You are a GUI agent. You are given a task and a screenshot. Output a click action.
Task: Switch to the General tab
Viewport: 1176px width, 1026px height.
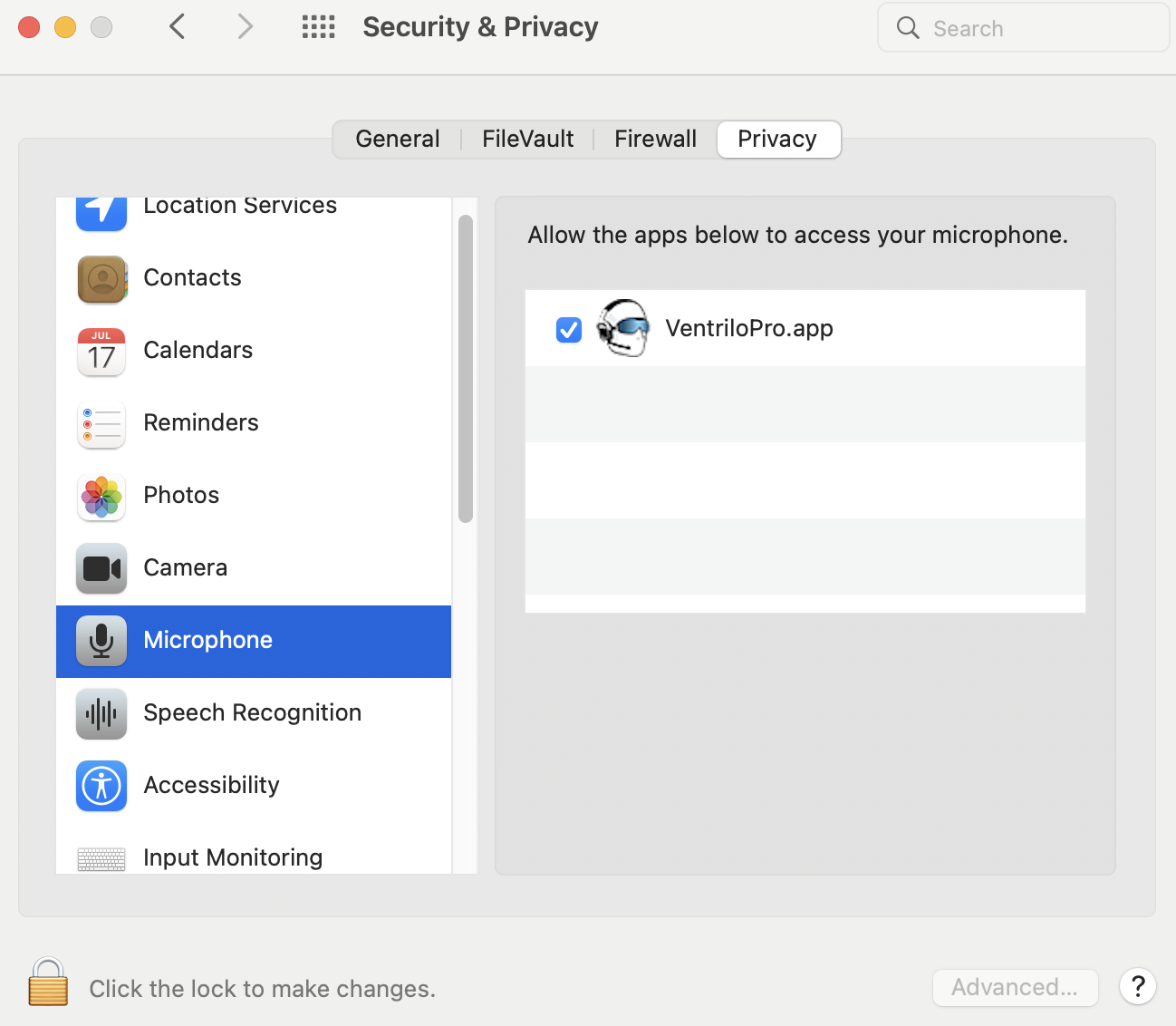(398, 139)
